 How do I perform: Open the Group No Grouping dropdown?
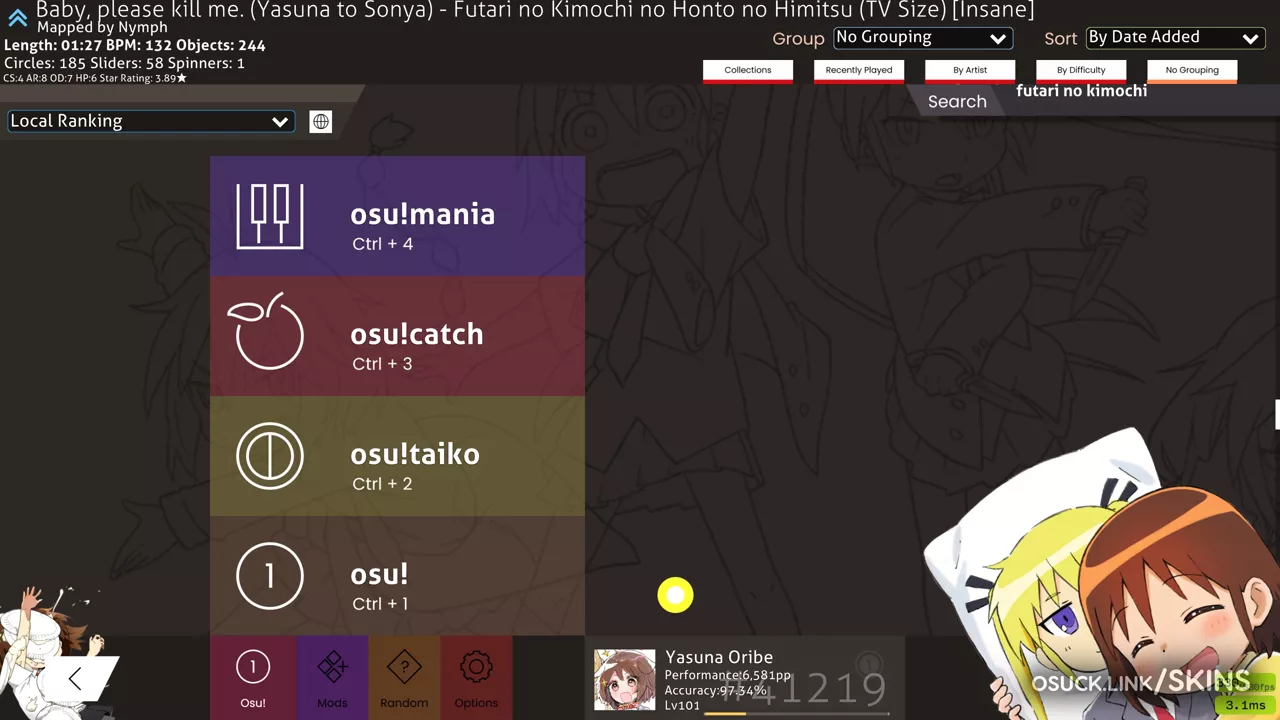(922, 38)
